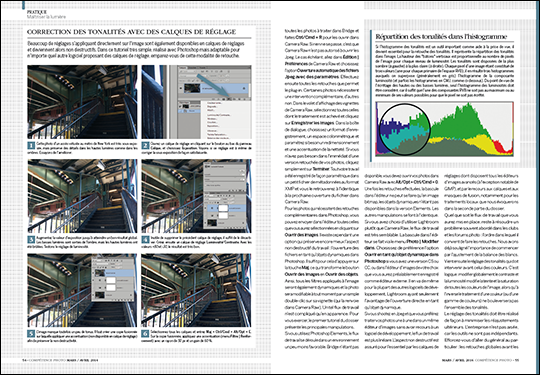Click the adjustment layer icon the arrow indicates

click(228, 99)
